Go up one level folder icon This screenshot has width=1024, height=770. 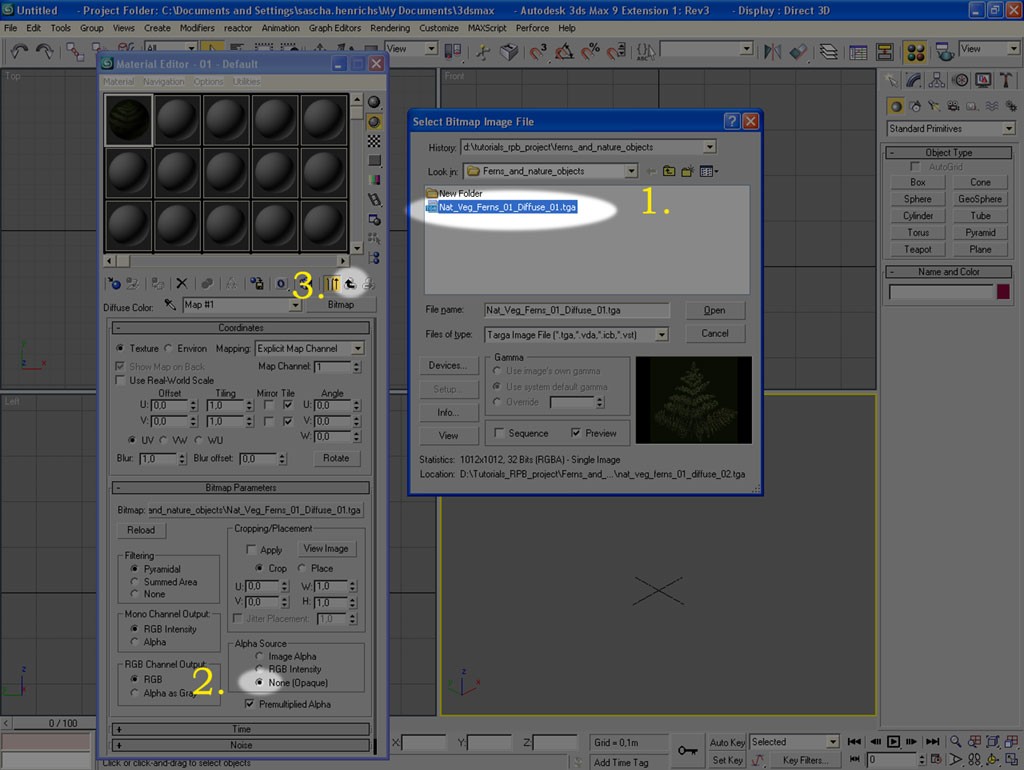coord(669,171)
